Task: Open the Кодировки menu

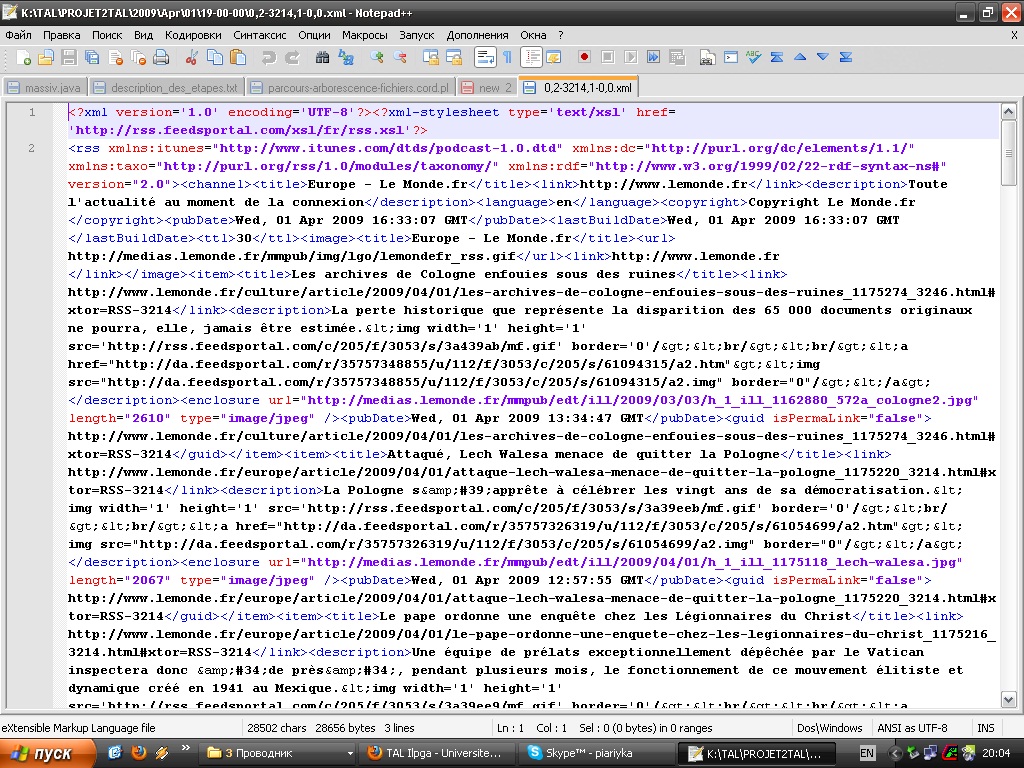Action: pyautogui.click(x=193, y=35)
